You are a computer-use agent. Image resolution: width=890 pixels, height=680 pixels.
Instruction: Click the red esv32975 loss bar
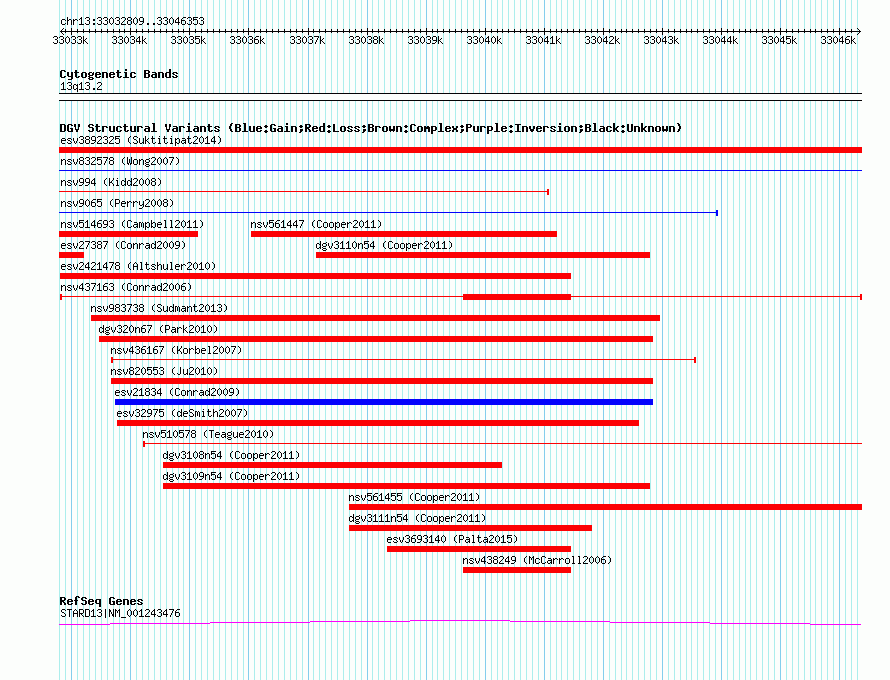click(x=378, y=423)
